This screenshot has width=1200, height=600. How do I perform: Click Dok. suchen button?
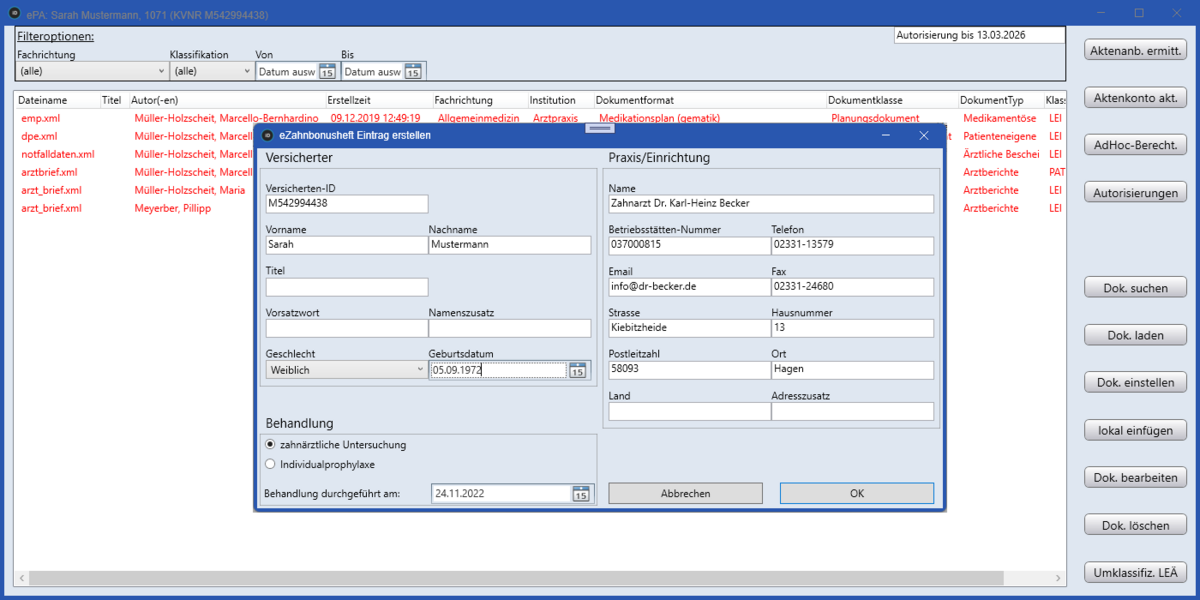[x=1135, y=288]
